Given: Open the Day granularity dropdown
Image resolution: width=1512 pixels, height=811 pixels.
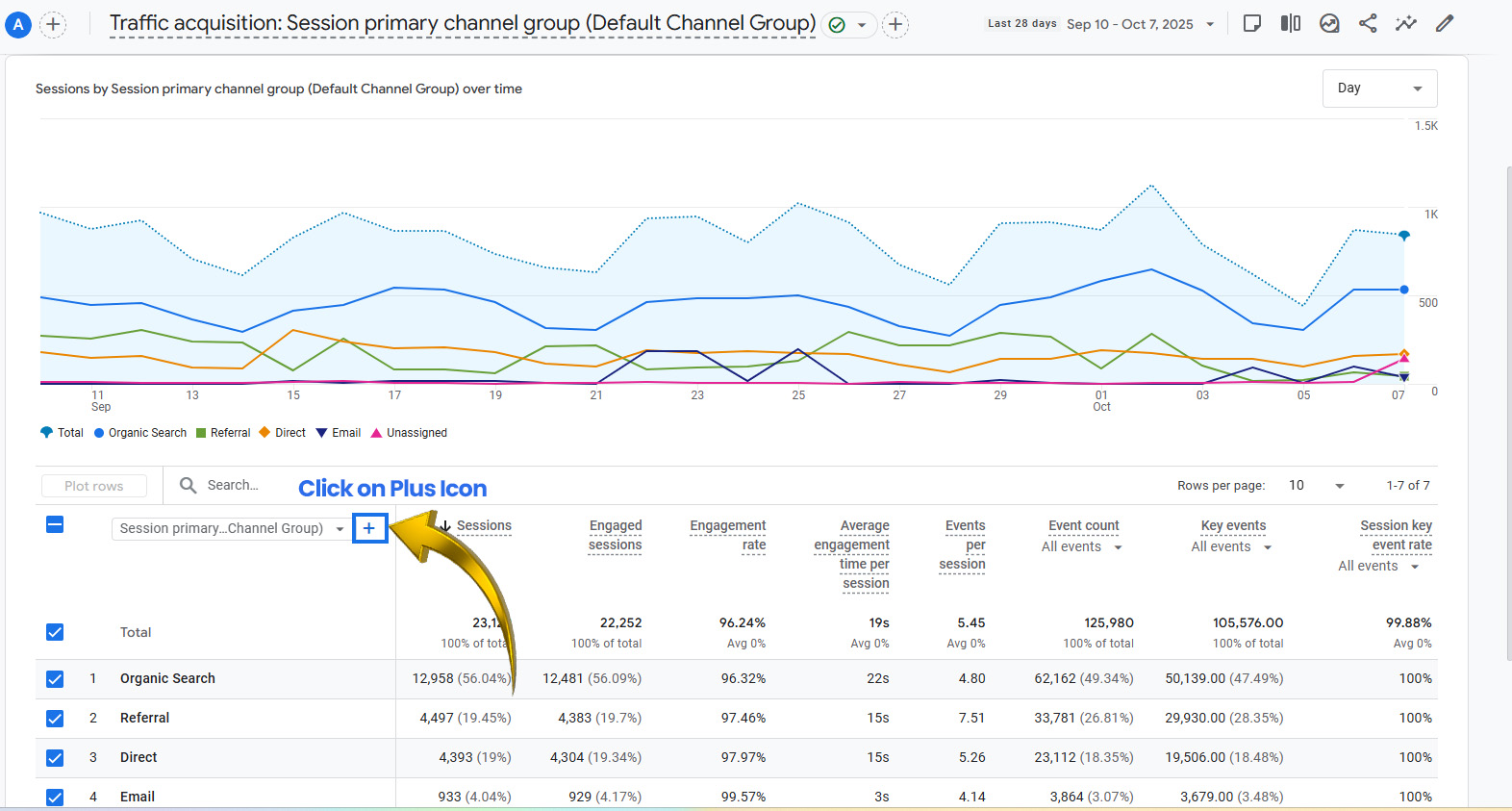Looking at the screenshot, I should point(1379,89).
